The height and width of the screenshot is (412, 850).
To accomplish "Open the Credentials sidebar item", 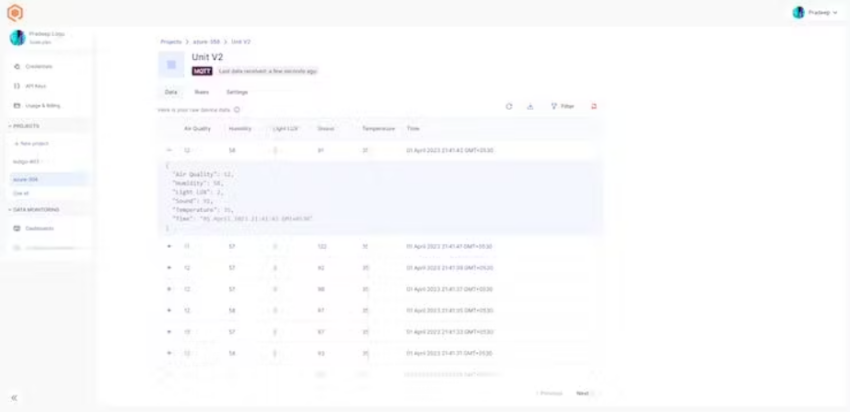I will tap(38, 66).
